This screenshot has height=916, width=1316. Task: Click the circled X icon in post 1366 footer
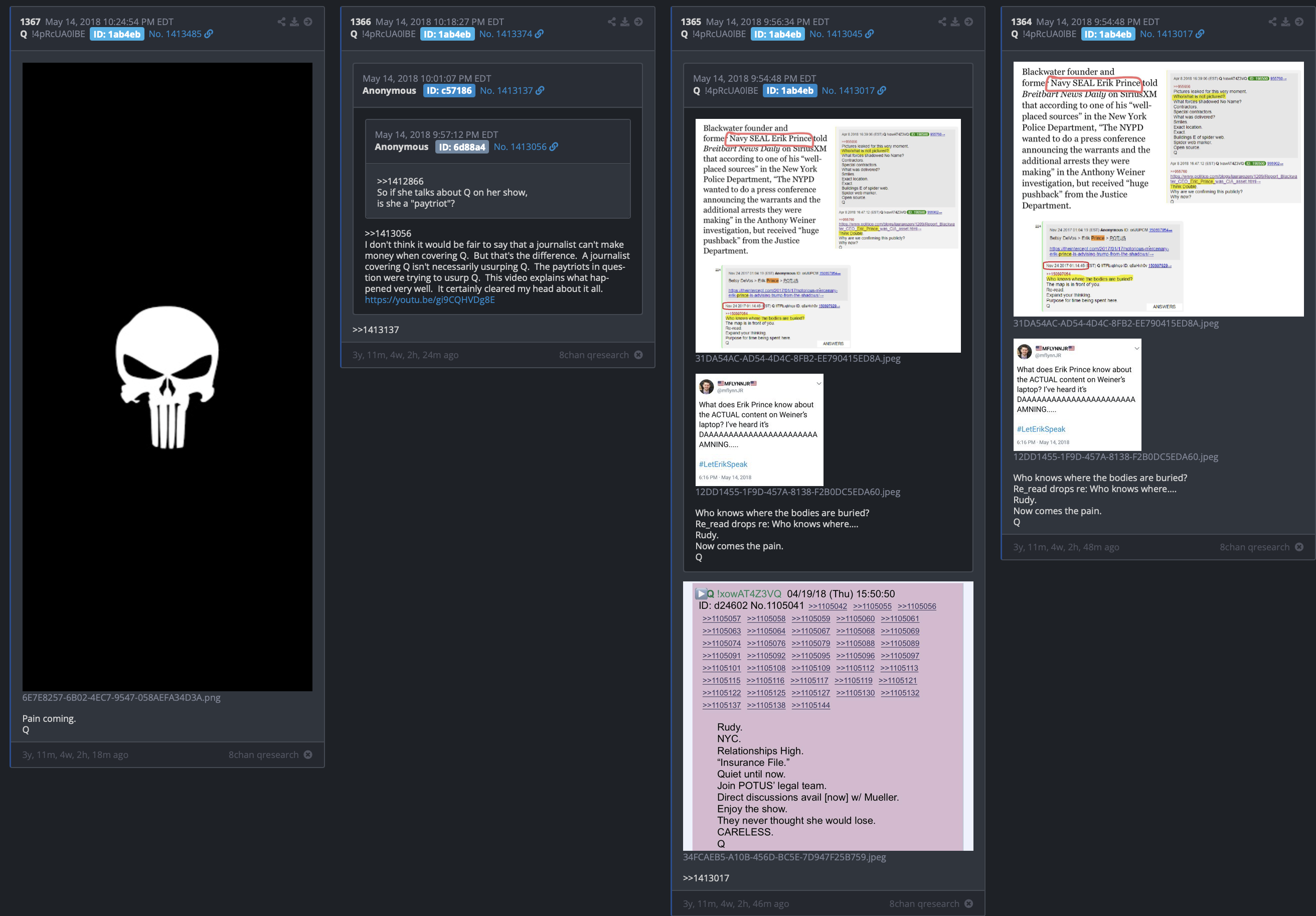tap(638, 355)
